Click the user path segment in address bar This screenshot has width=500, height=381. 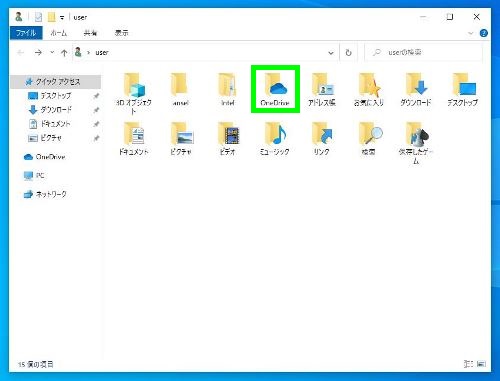(102, 52)
